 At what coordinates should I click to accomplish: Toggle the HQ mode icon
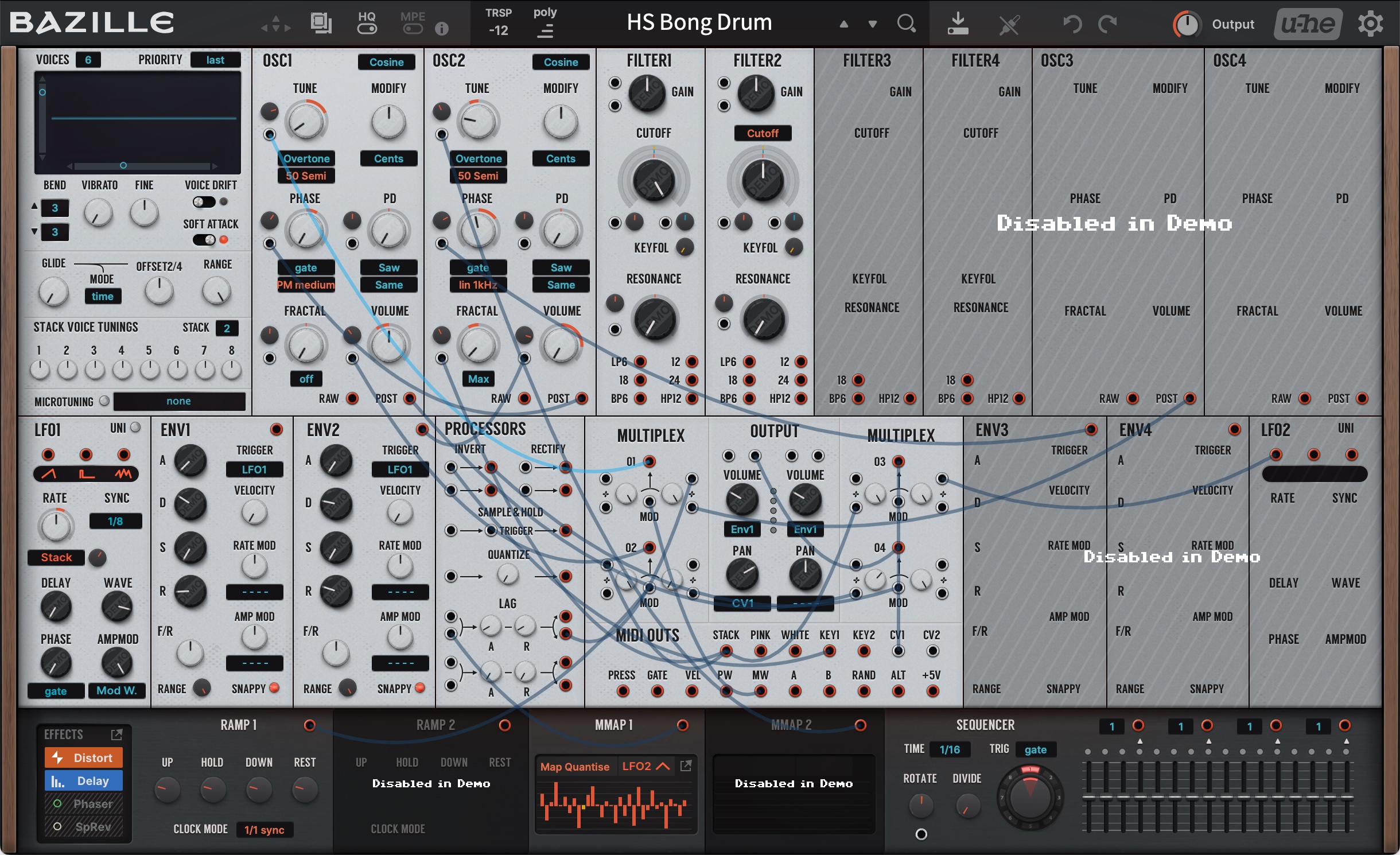coord(367,23)
